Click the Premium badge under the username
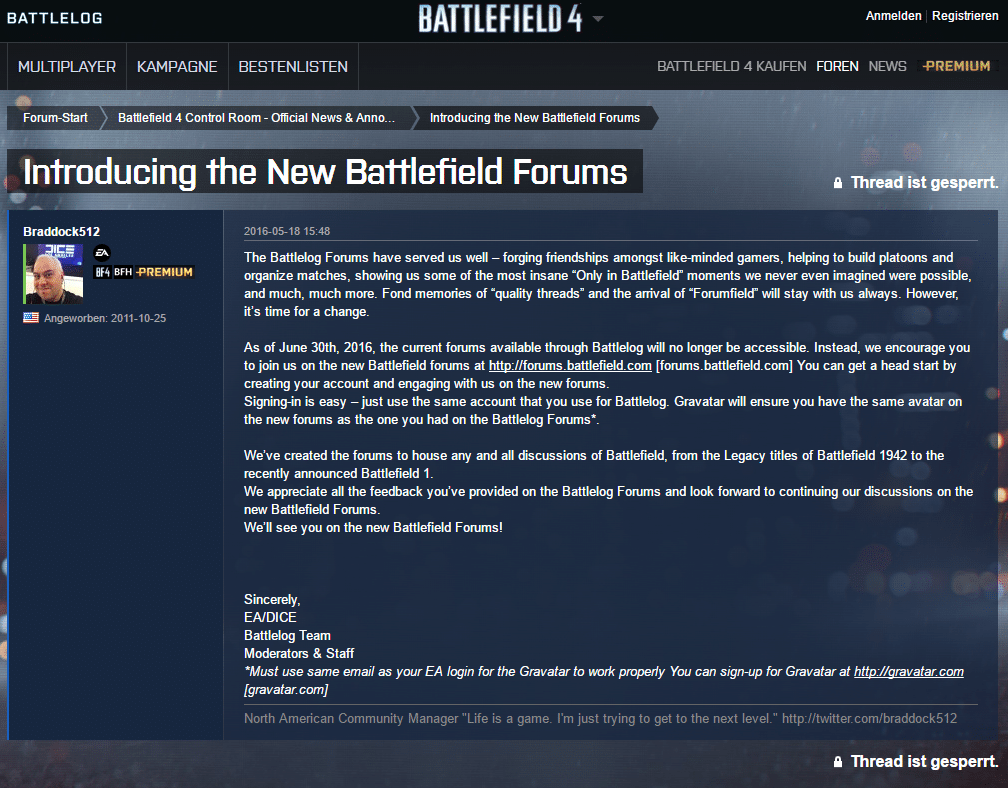Screen dimensions: 1008x788 pos(164,272)
